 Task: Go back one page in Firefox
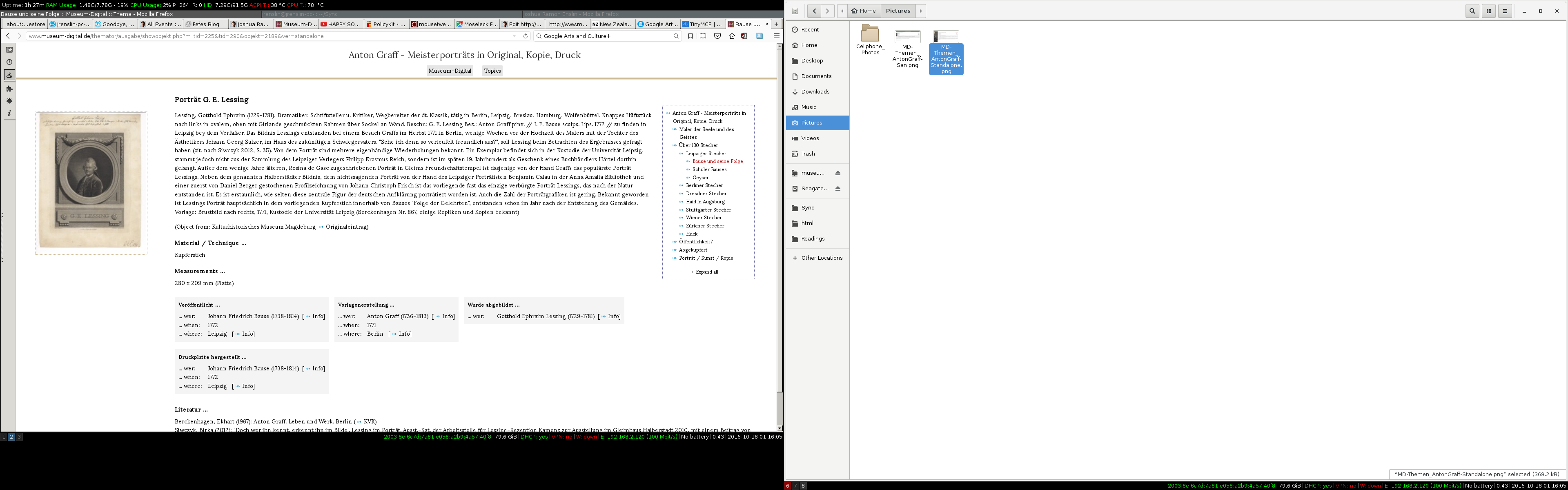coord(8,36)
